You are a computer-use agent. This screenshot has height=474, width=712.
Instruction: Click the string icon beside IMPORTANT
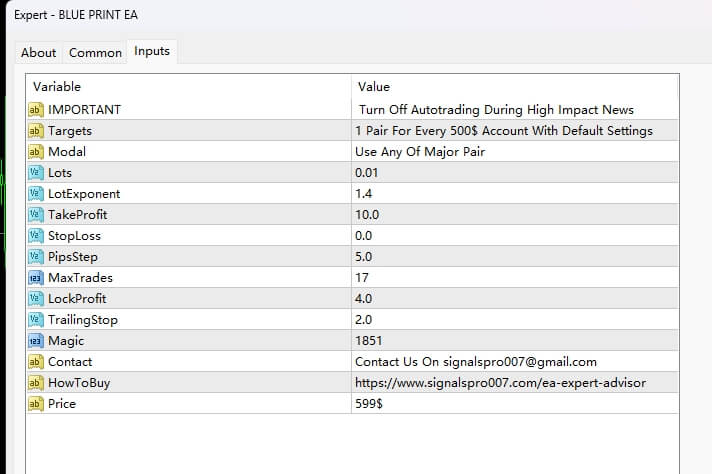coord(36,110)
